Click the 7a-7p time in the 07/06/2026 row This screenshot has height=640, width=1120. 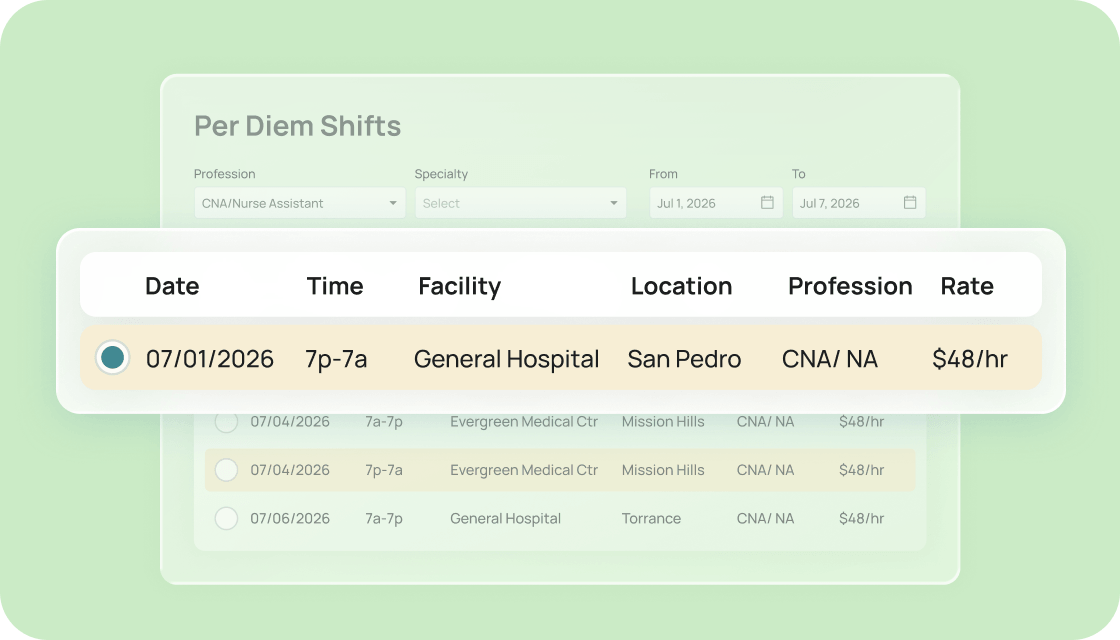coord(384,519)
